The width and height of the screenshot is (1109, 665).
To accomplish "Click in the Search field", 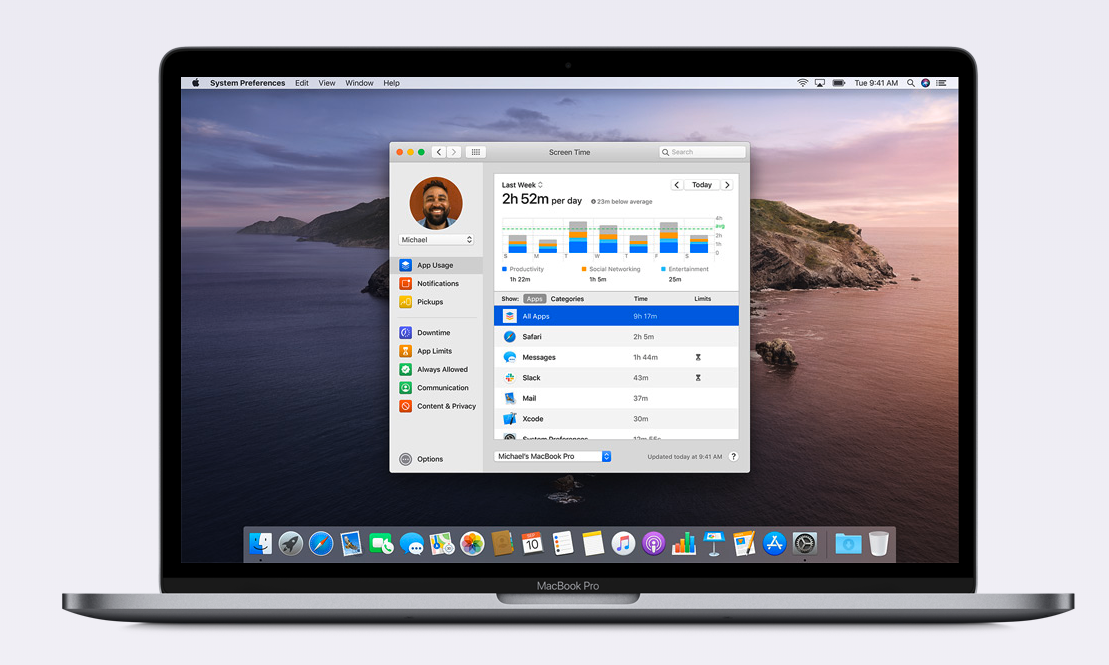I will pyautogui.click(x=702, y=152).
